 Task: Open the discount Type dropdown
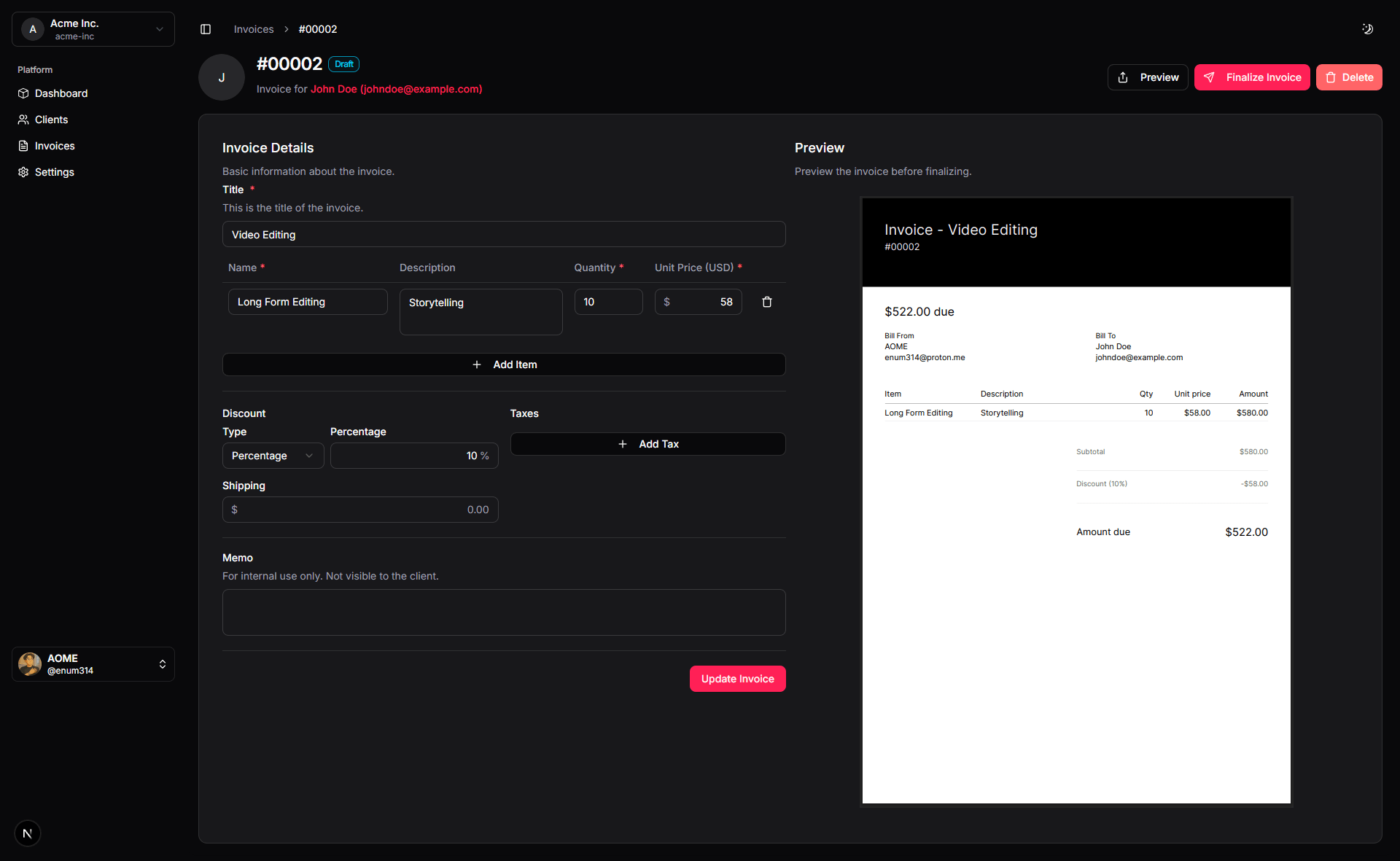click(x=273, y=456)
